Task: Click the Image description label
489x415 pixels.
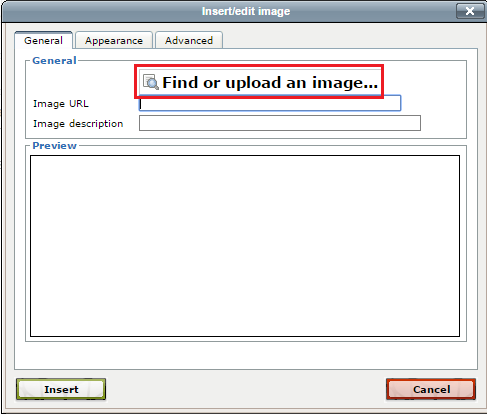Action: 78,124
